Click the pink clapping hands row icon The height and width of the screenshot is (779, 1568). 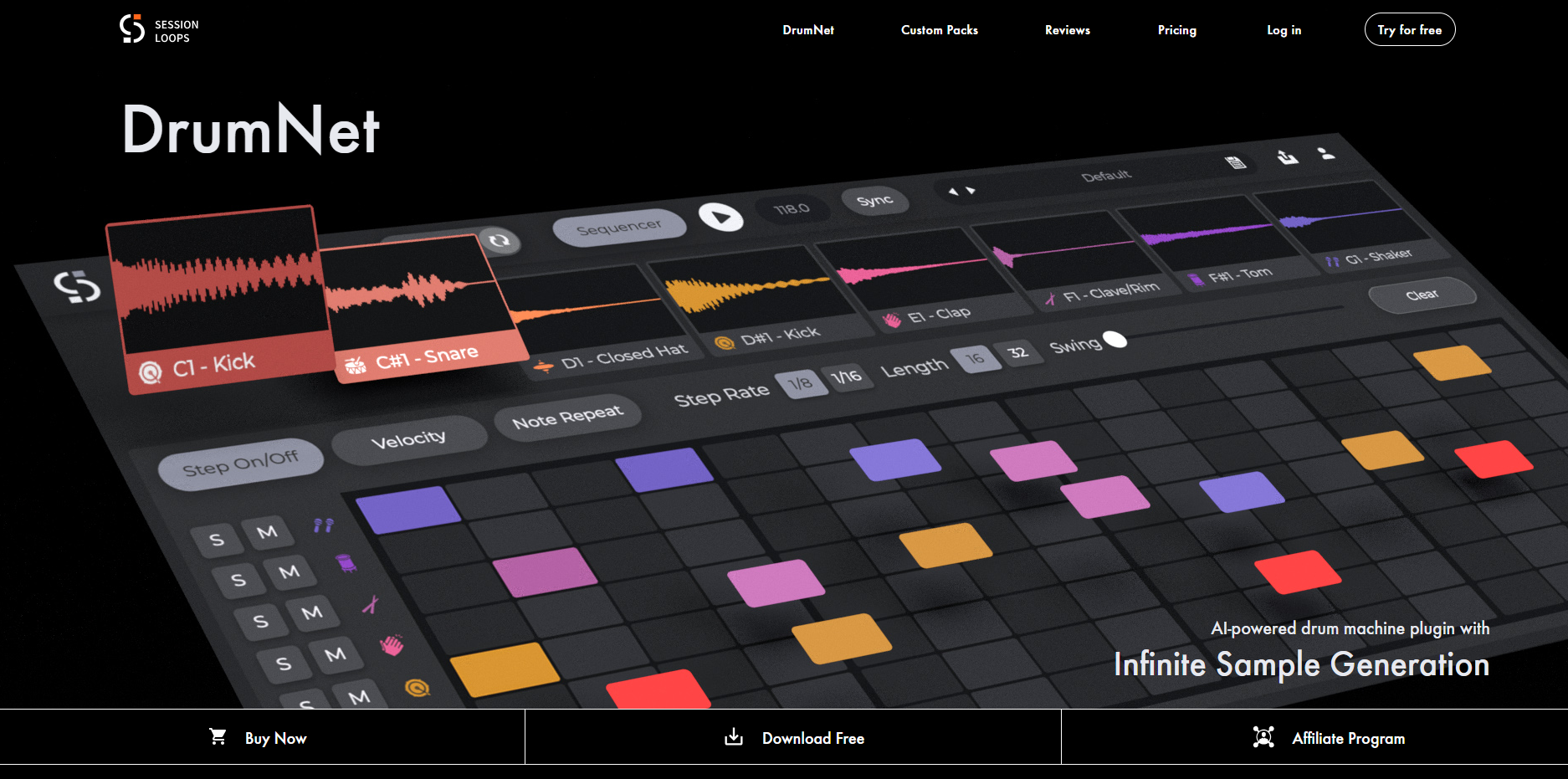click(x=392, y=645)
